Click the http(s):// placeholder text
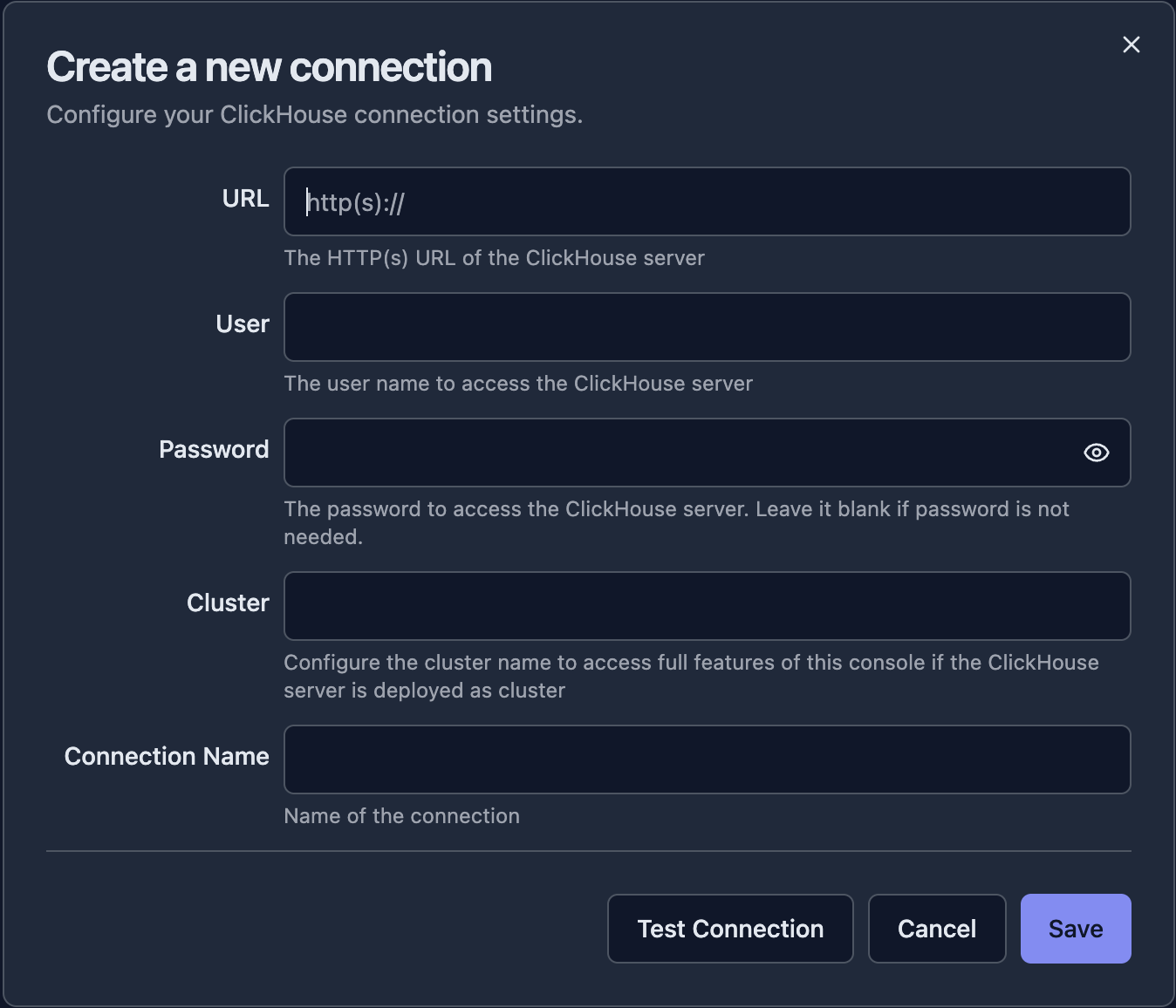 pyautogui.click(x=356, y=201)
